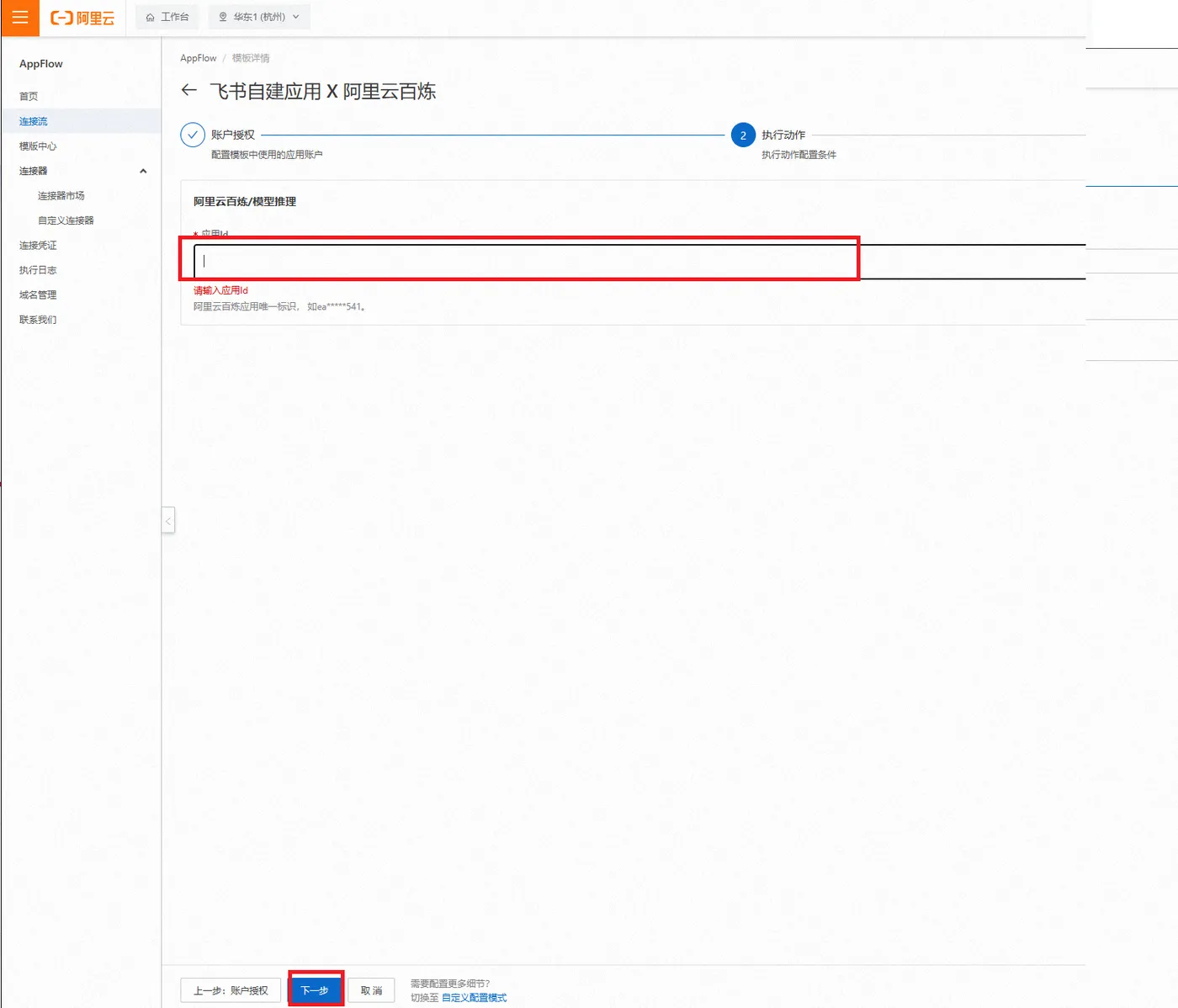The height and width of the screenshot is (1008, 1178).
Task: Collapse the sidebar with the handle arrow
Action: pyautogui.click(x=168, y=521)
